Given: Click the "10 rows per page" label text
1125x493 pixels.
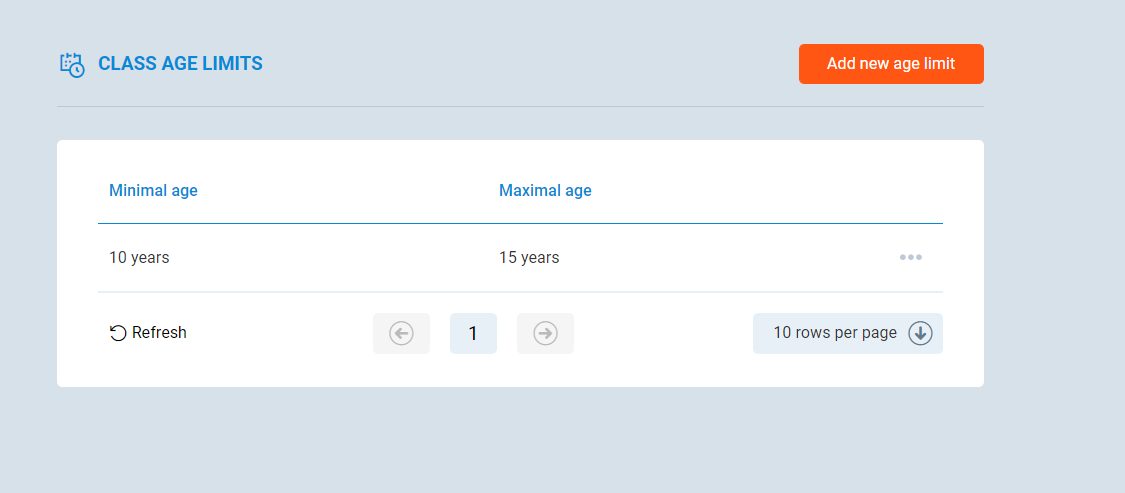Looking at the screenshot, I should [834, 333].
